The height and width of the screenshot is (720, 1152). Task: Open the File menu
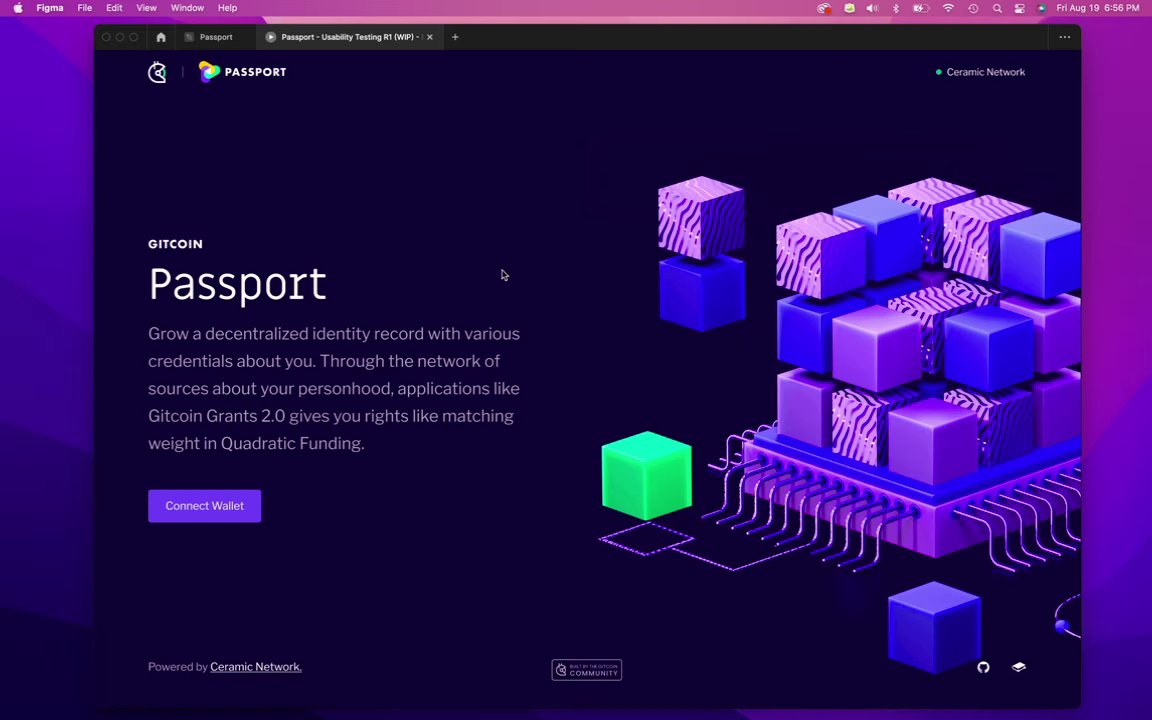pyautogui.click(x=84, y=8)
